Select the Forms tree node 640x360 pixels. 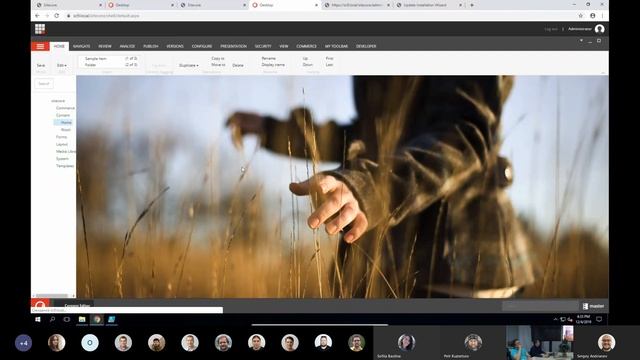tap(61, 137)
